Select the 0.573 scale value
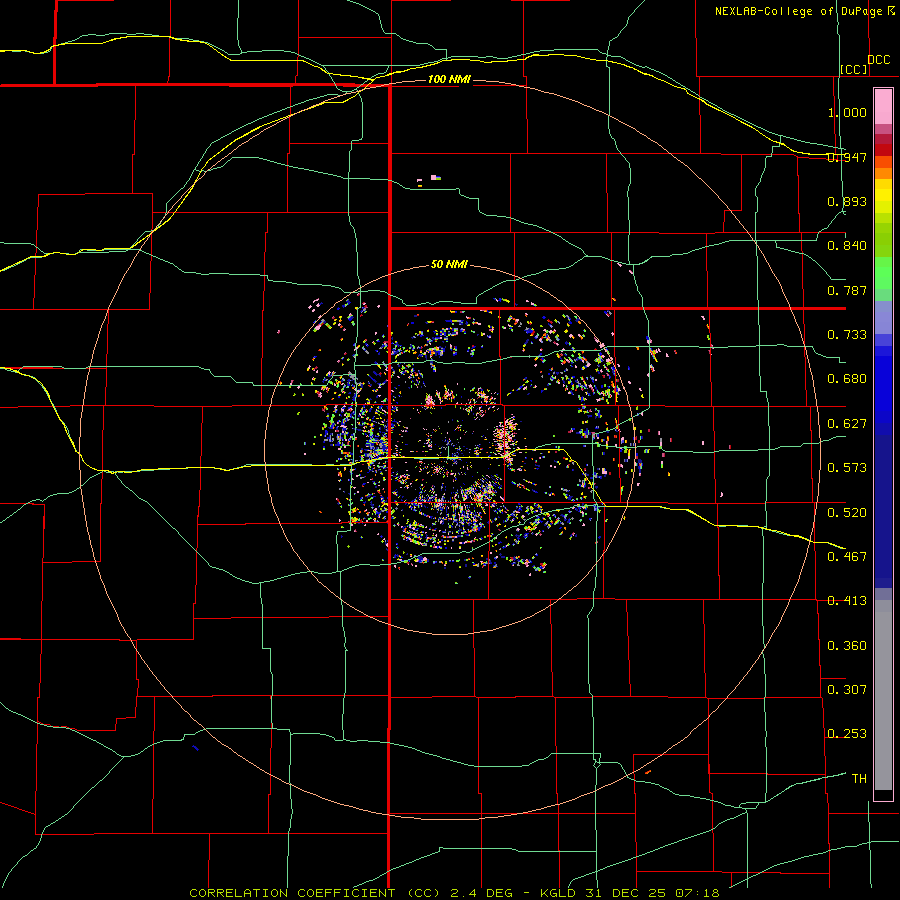The width and height of the screenshot is (900, 900). 847,468
